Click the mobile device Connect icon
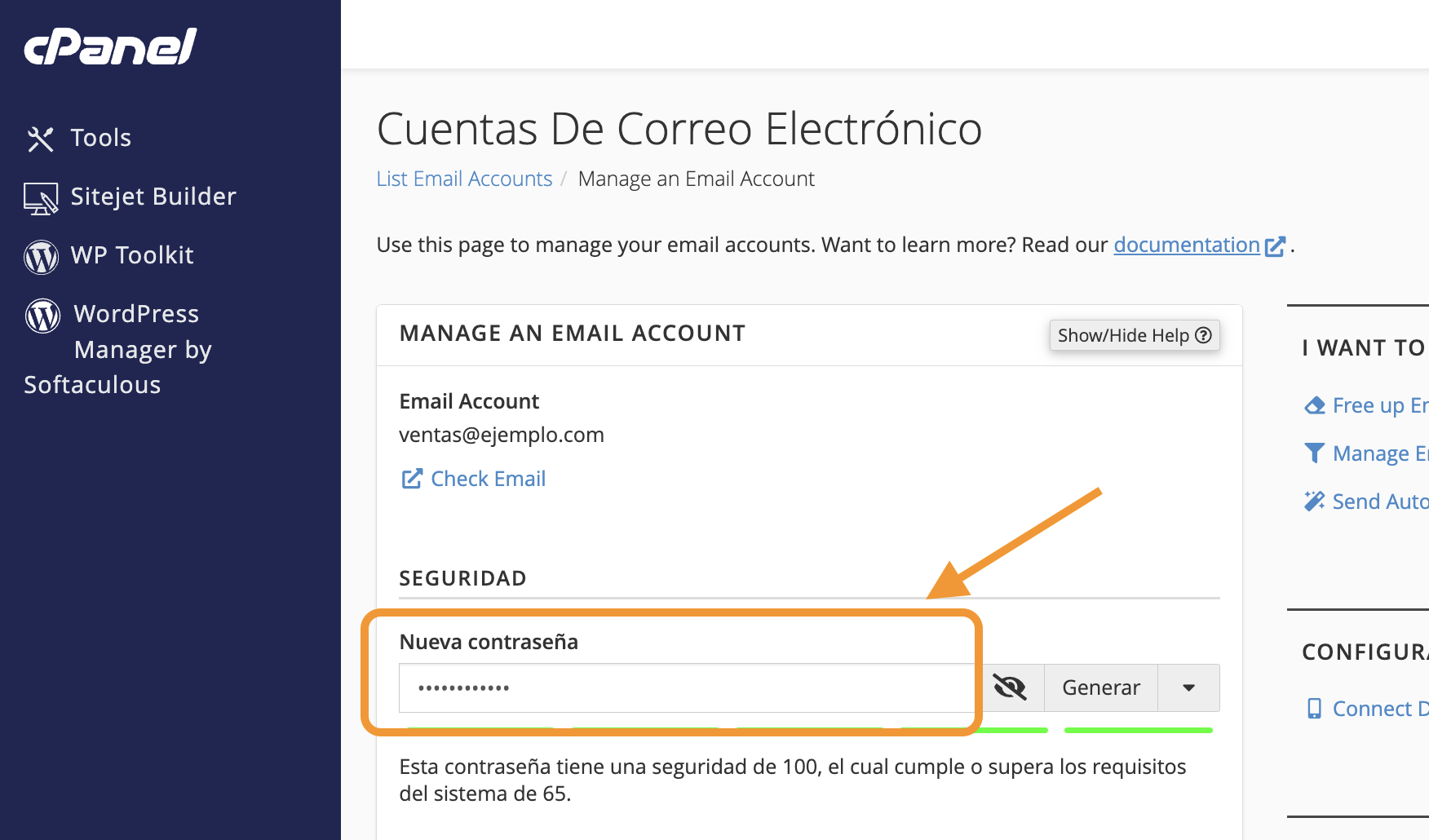This screenshot has height=840, width=1429. [1314, 709]
